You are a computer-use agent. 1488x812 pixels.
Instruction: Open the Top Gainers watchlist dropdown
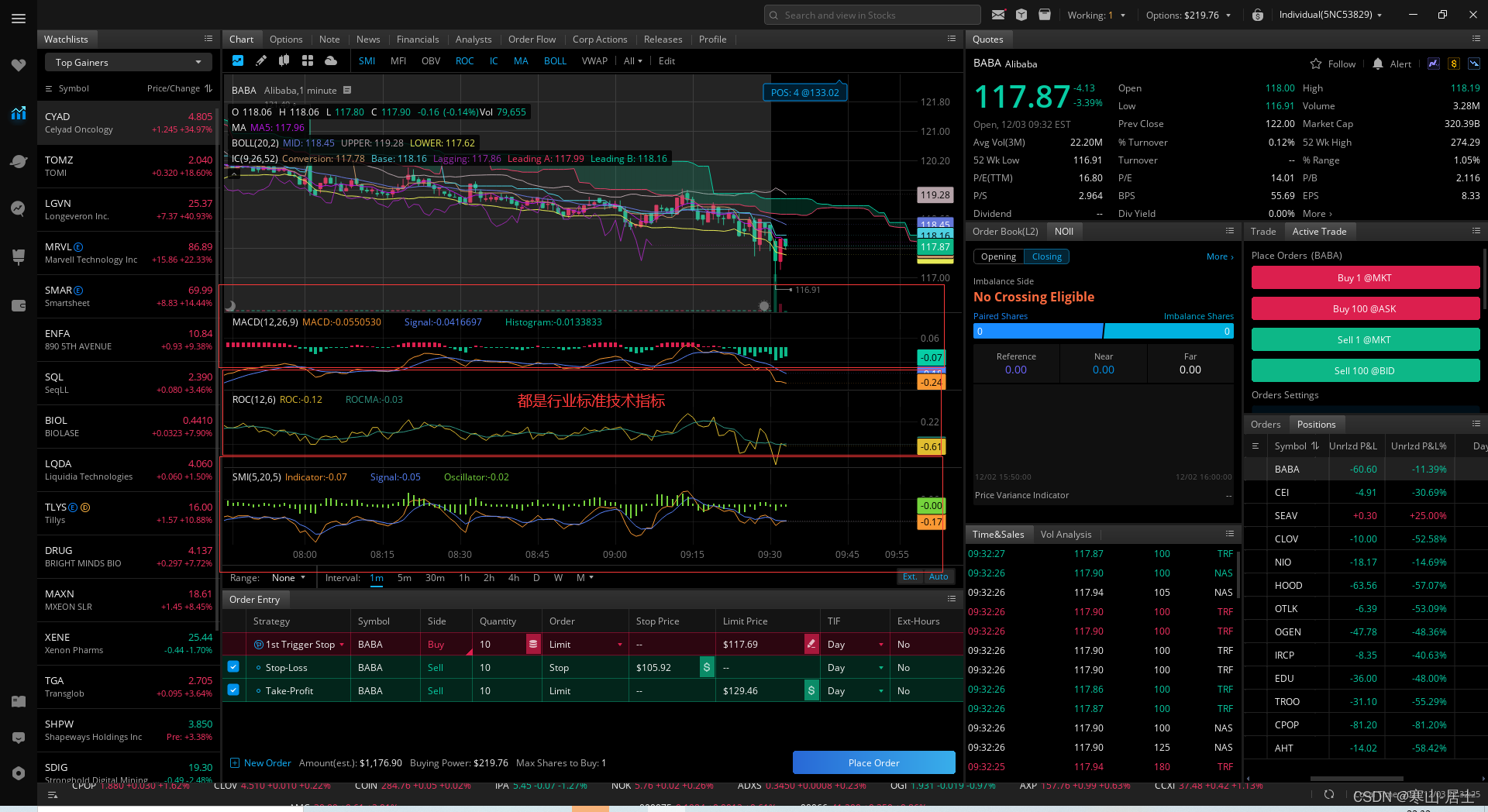tap(128, 62)
